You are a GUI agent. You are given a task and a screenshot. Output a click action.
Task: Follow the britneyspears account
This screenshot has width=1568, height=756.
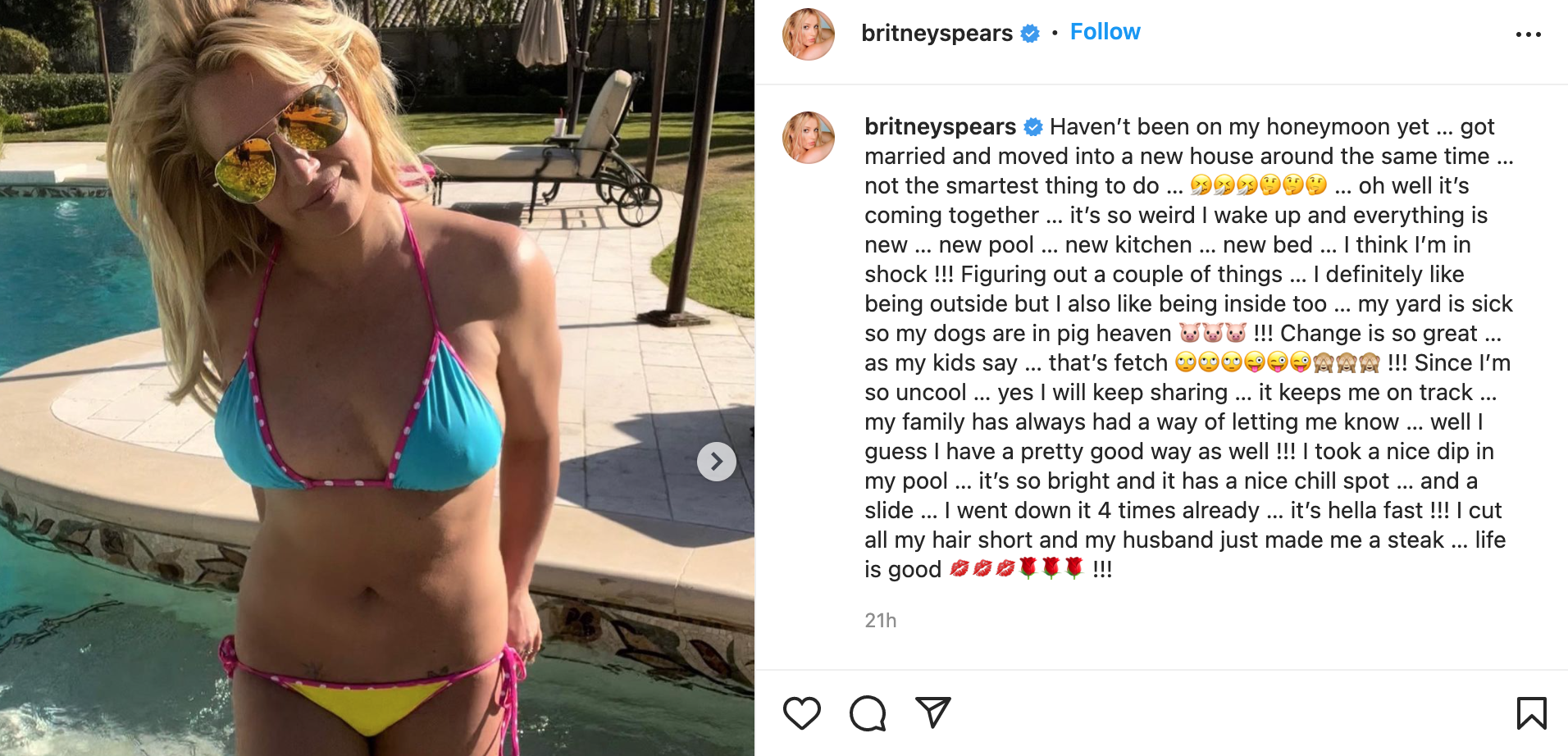[x=1105, y=32]
